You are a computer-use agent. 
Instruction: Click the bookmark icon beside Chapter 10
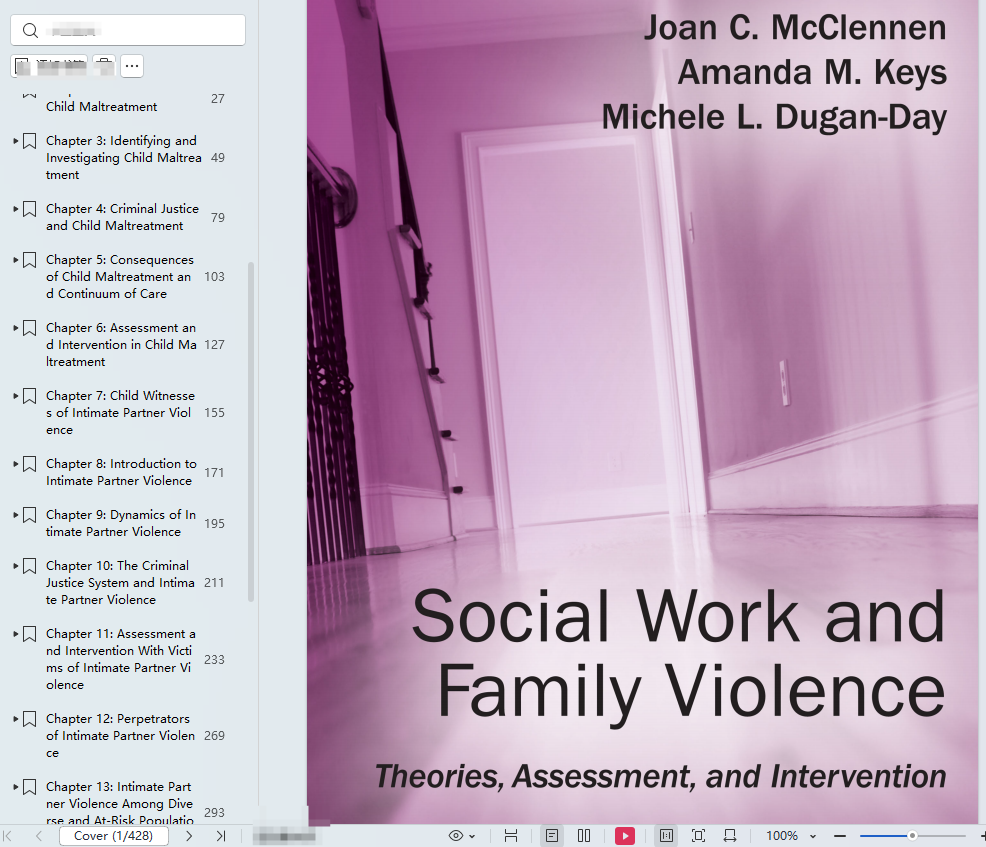(x=30, y=565)
